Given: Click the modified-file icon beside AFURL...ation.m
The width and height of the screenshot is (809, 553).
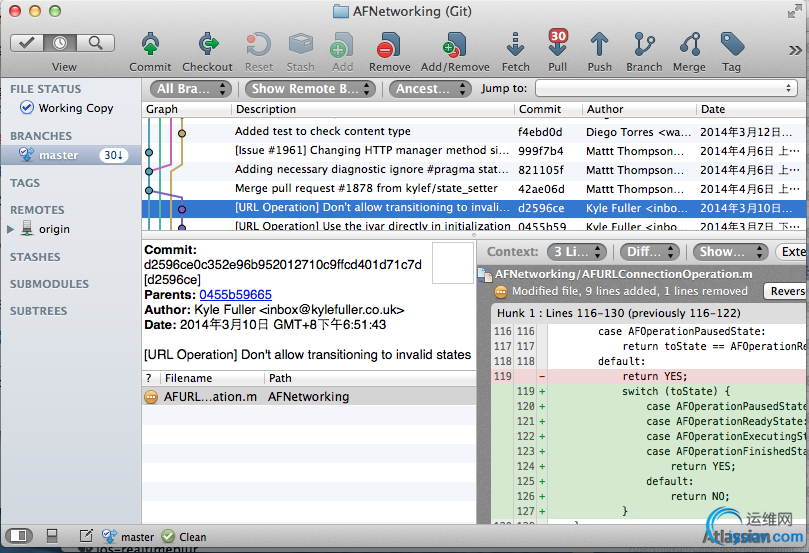Looking at the screenshot, I should 151,397.
